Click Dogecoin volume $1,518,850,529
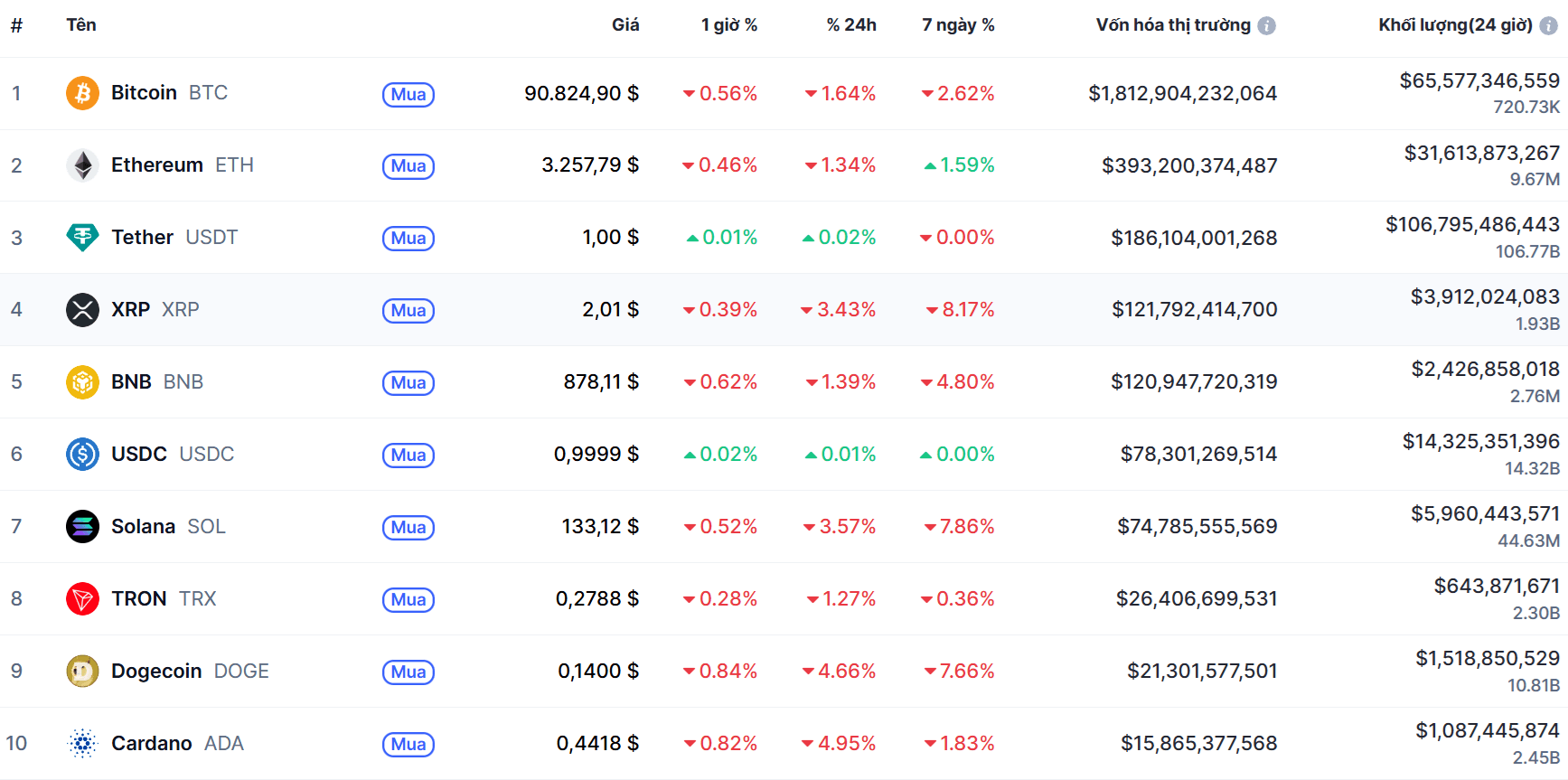This screenshot has height=780, width=1568. tap(1488, 658)
